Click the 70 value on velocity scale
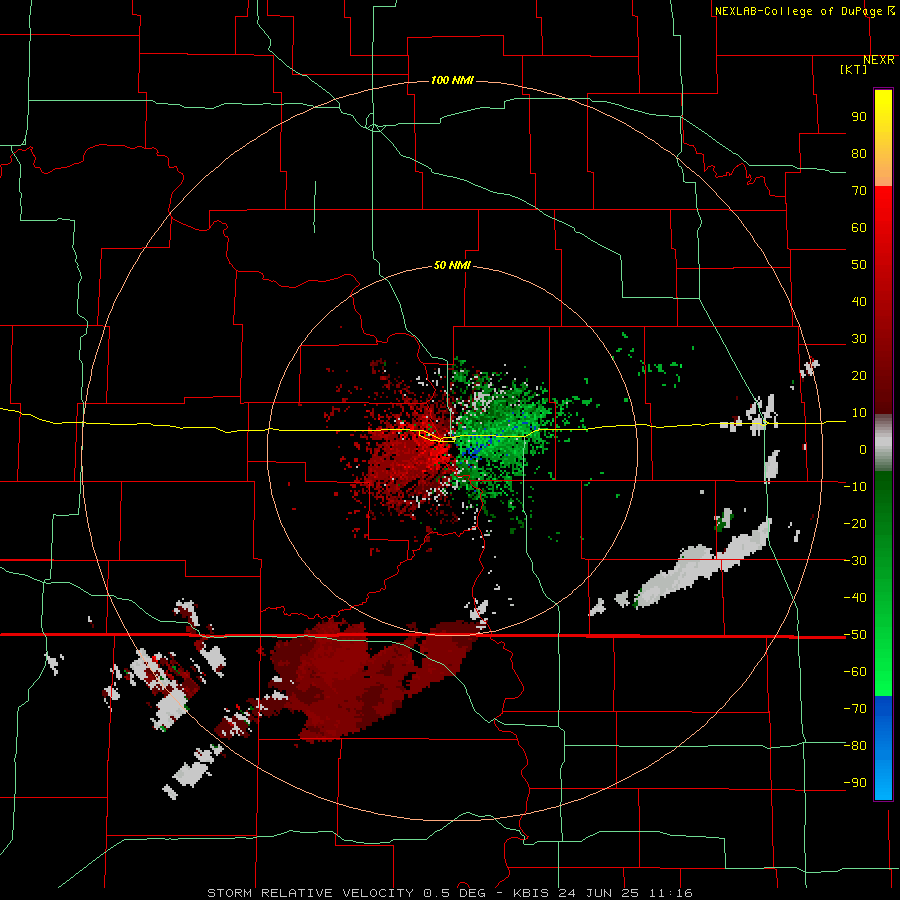Viewport: 900px width, 900px height. [859, 191]
